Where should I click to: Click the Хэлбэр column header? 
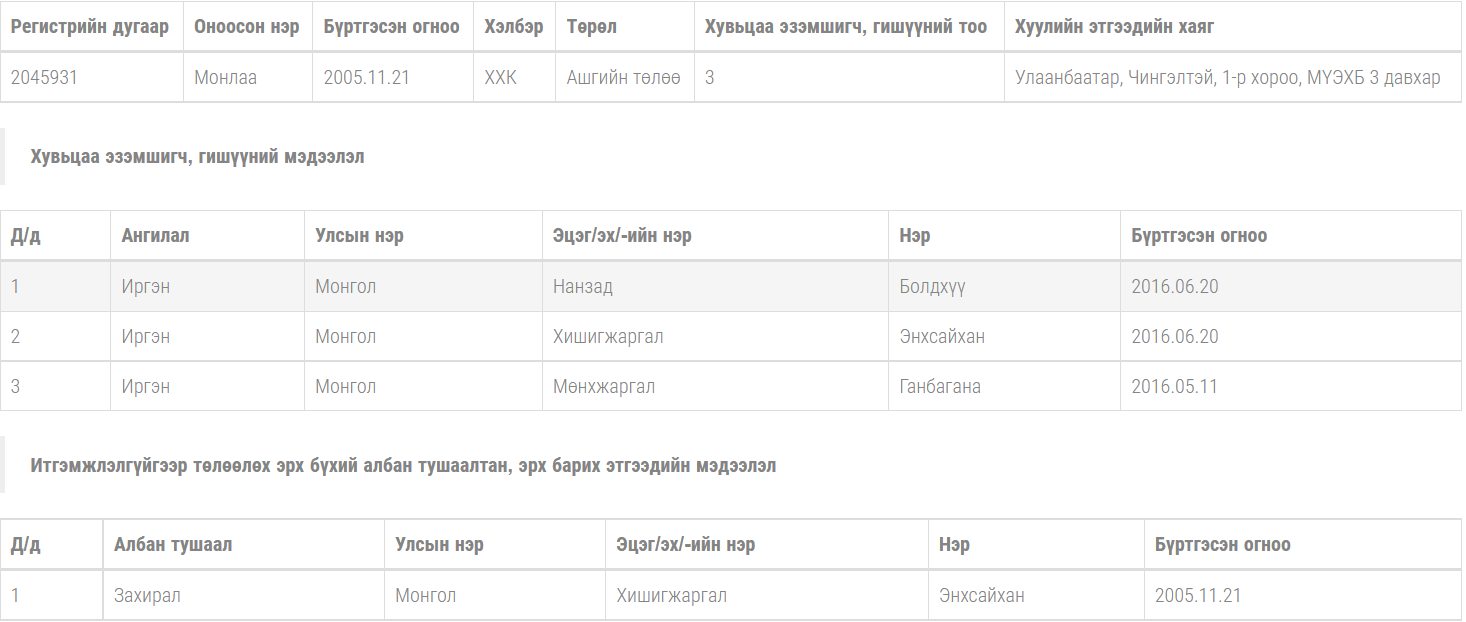[513, 26]
